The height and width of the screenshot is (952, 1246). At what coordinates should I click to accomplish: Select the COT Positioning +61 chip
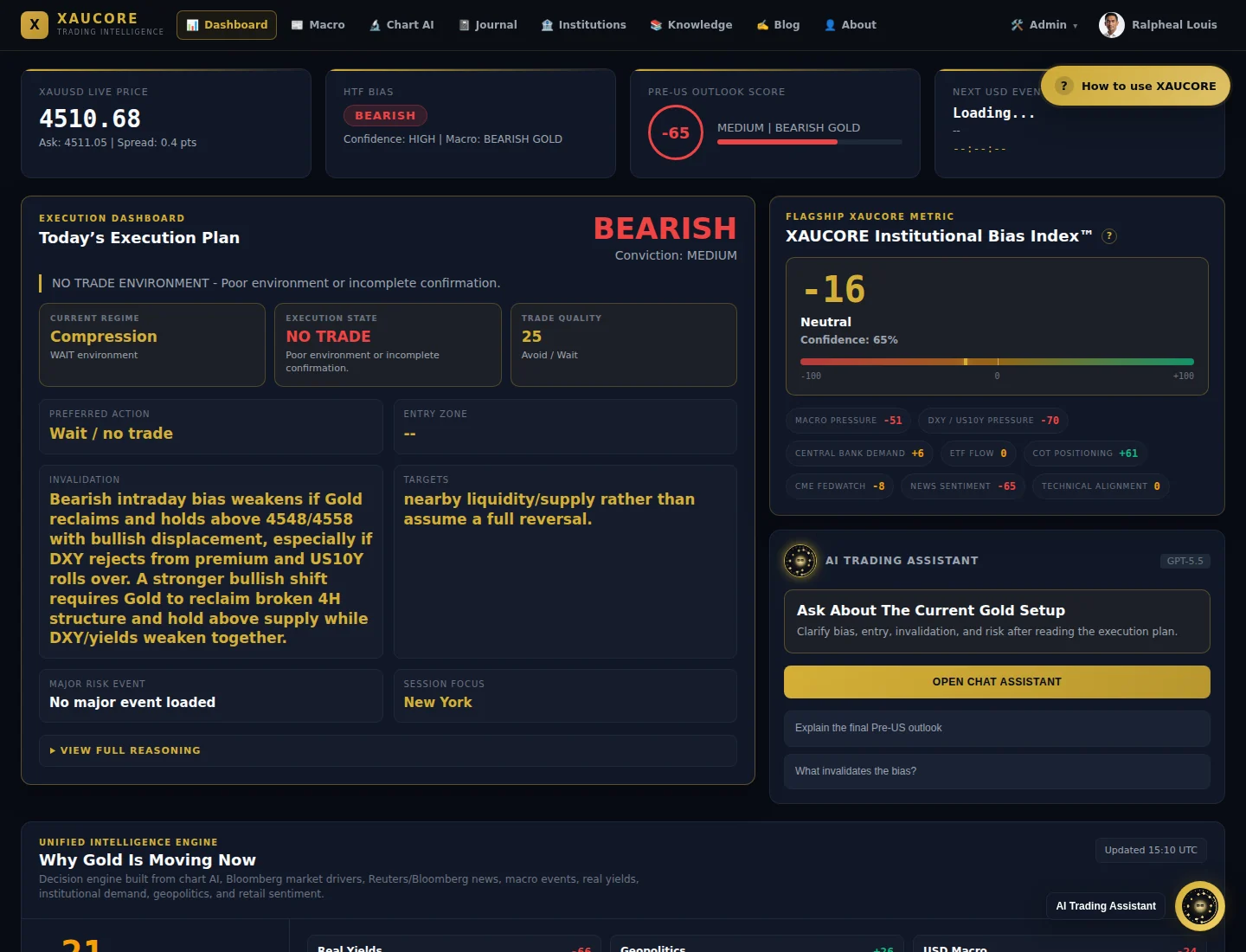click(x=1085, y=453)
